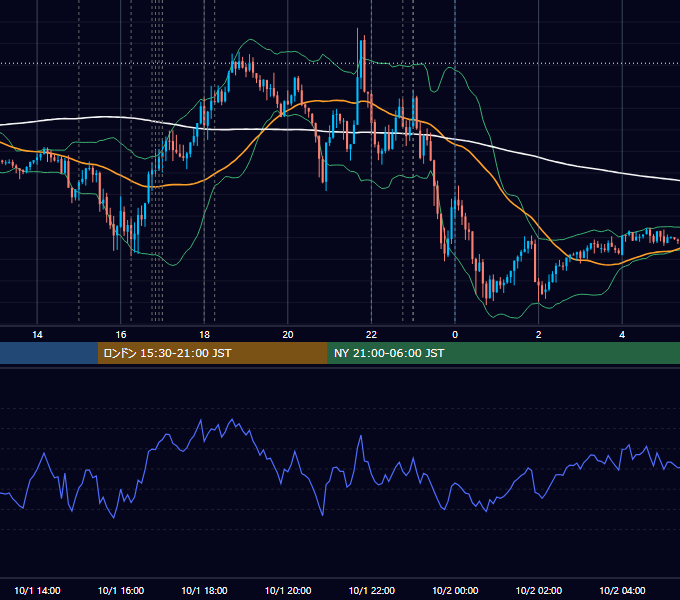680x600 pixels.
Task: Click the ロンドン 15:30-21:00 JST session bar
Action: tap(212, 353)
